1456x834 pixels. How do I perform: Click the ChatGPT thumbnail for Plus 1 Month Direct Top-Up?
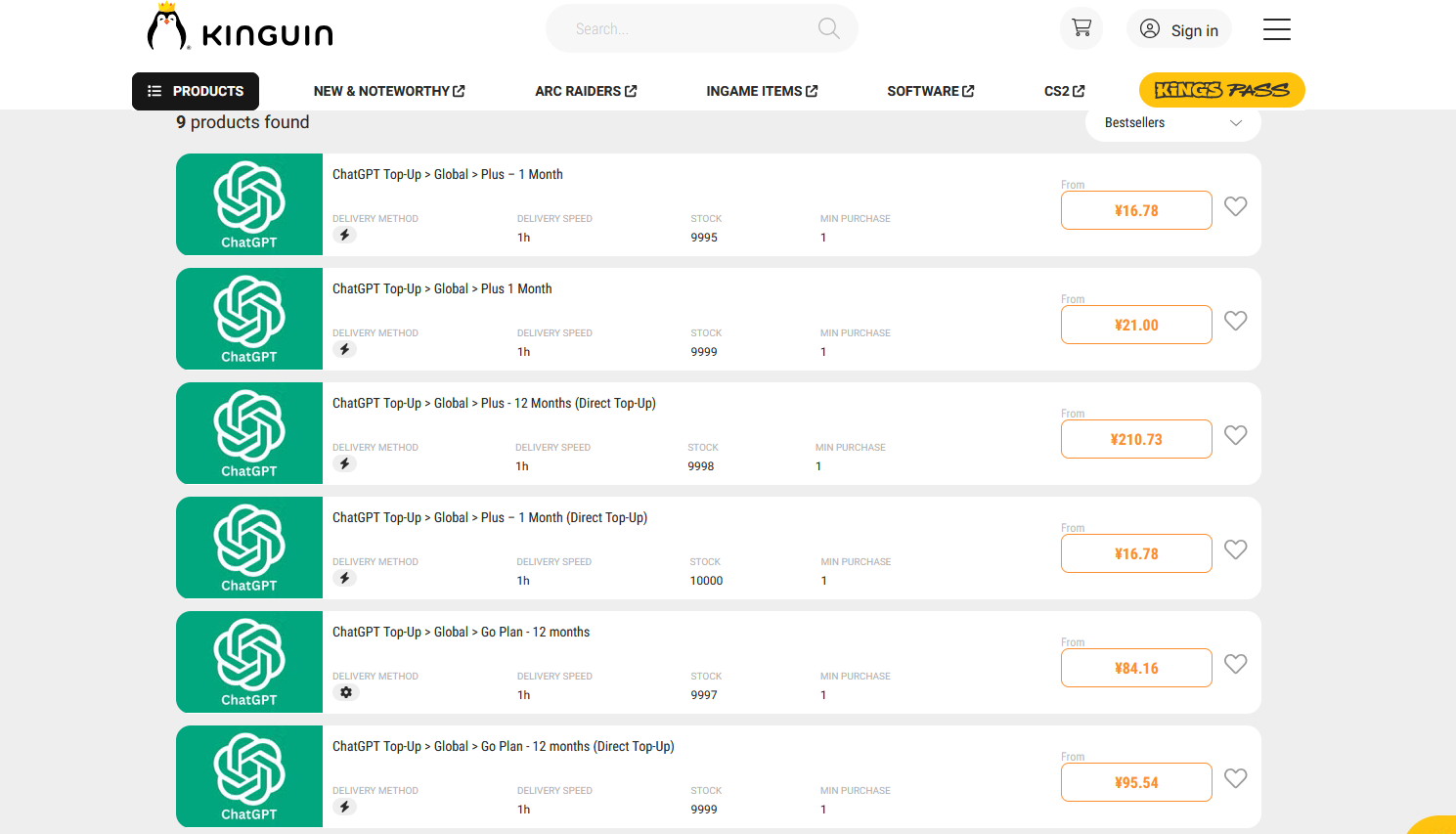pyautogui.click(x=249, y=548)
